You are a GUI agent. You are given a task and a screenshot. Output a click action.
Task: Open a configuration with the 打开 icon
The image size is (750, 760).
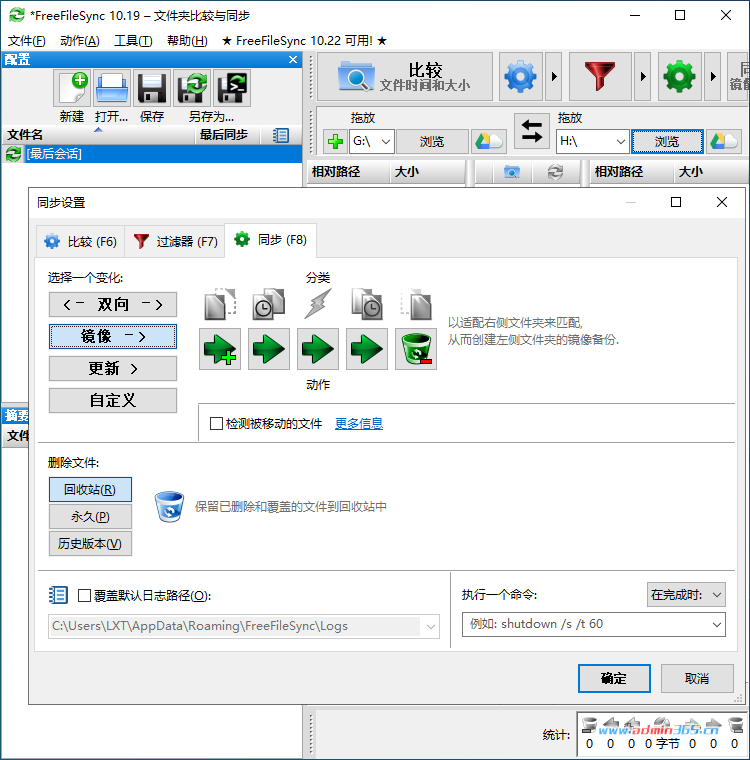click(x=112, y=88)
